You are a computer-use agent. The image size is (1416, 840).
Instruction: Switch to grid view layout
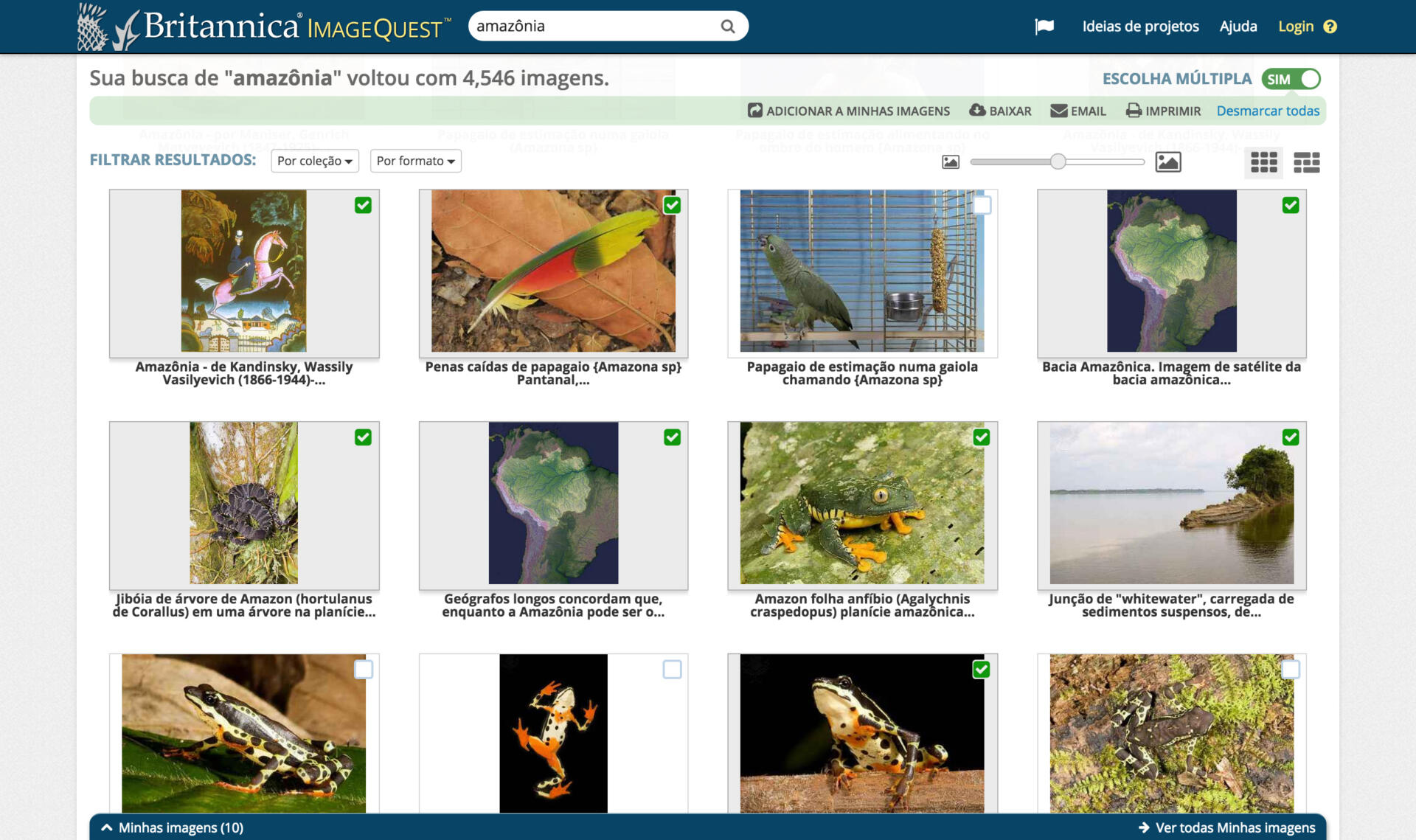pyautogui.click(x=1263, y=162)
